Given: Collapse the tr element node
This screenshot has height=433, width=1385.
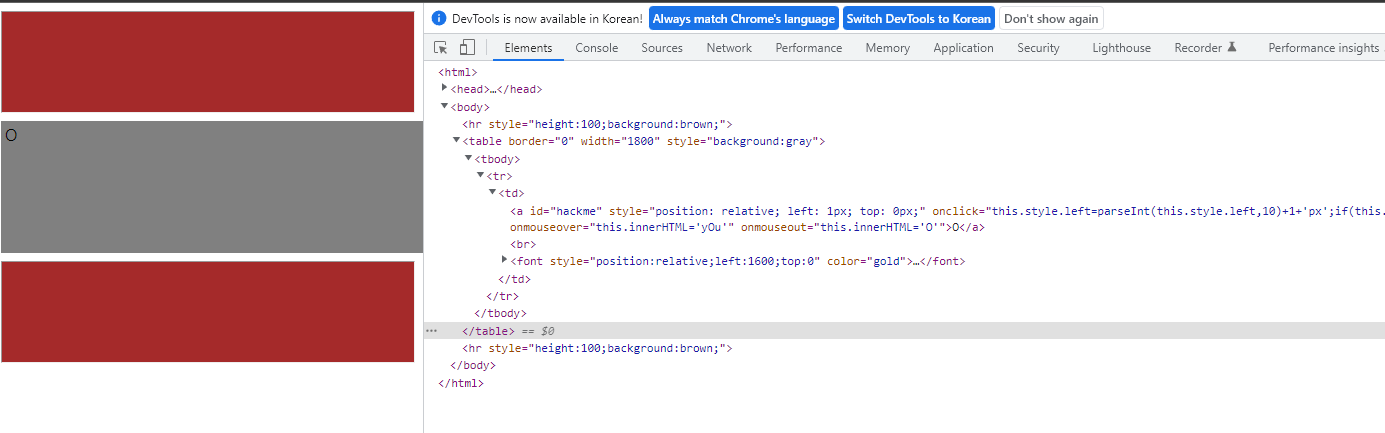Looking at the screenshot, I should 480,175.
